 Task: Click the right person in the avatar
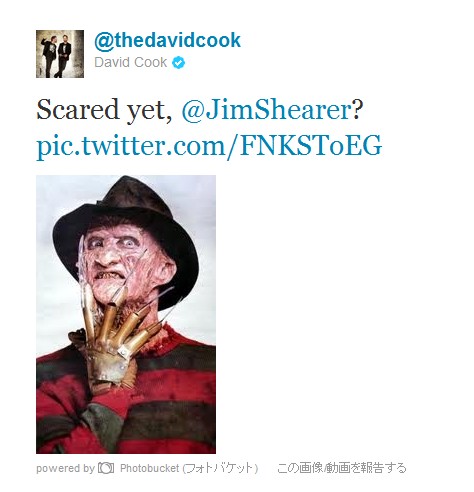click(64, 55)
